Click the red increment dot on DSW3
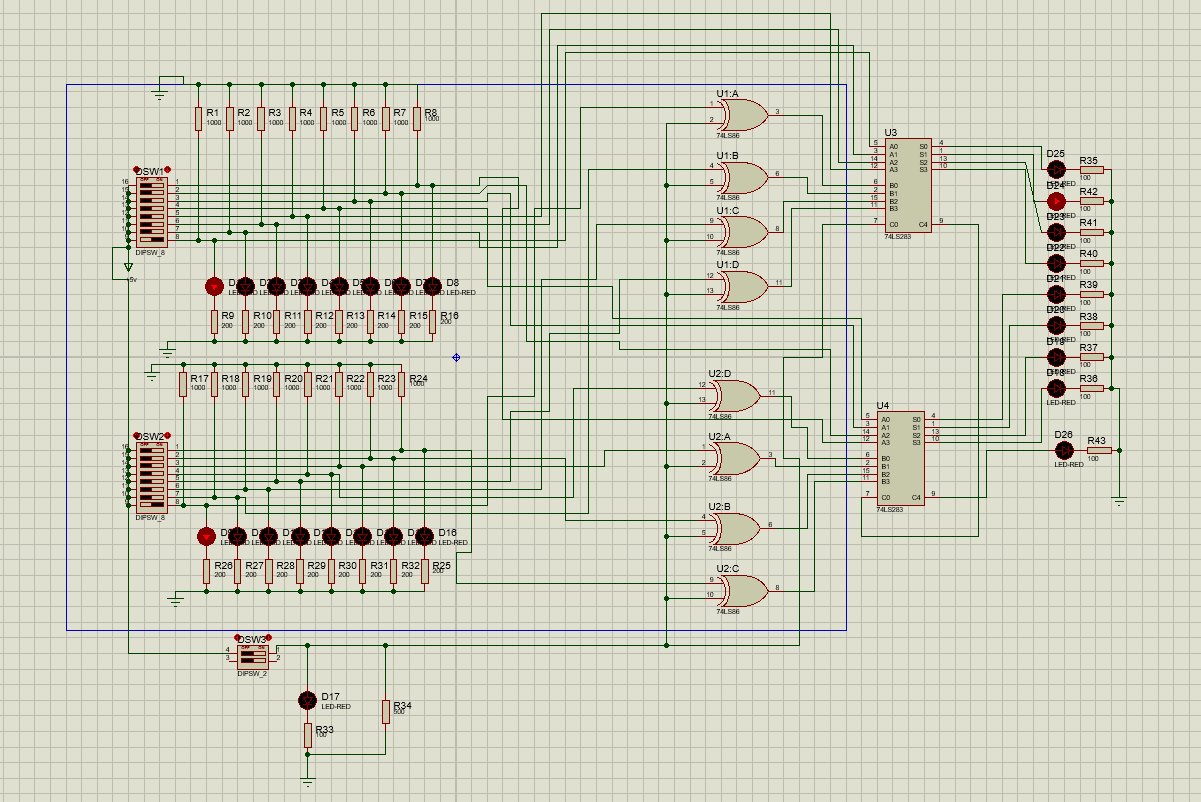 (267, 638)
